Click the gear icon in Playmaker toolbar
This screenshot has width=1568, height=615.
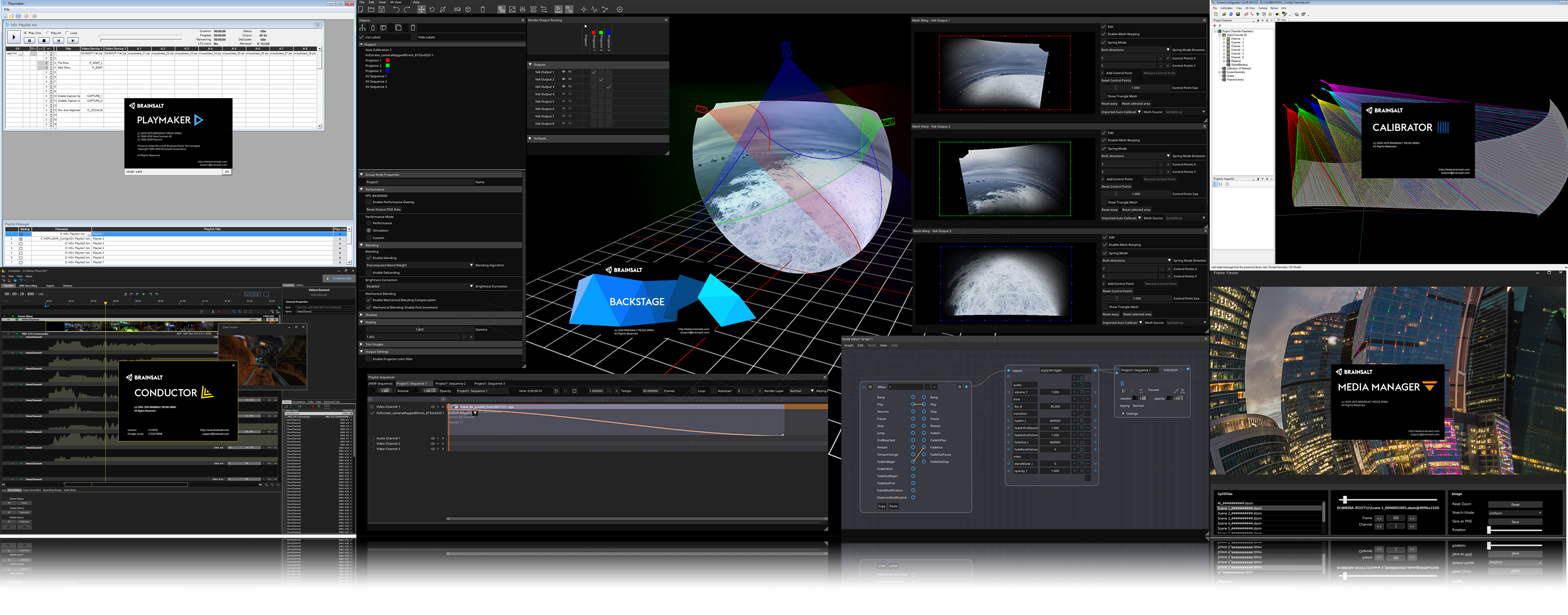point(33,16)
